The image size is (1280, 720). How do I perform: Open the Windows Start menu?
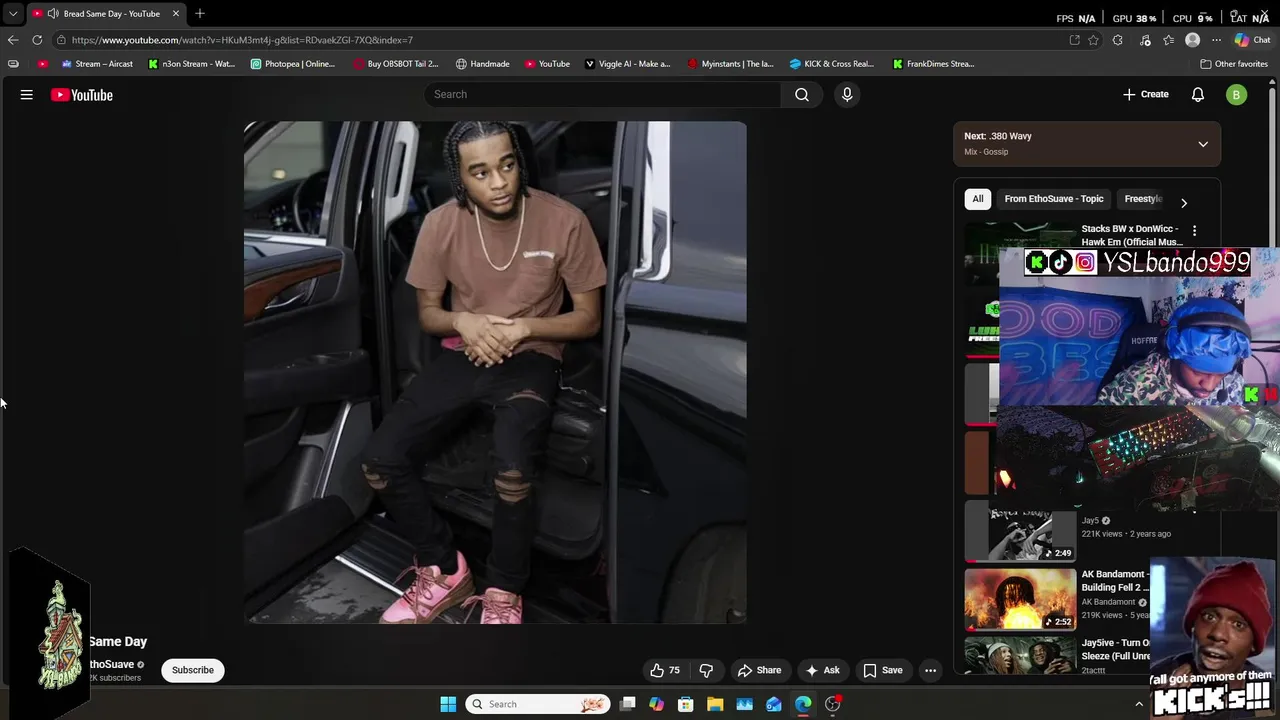click(x=448, y=704)
